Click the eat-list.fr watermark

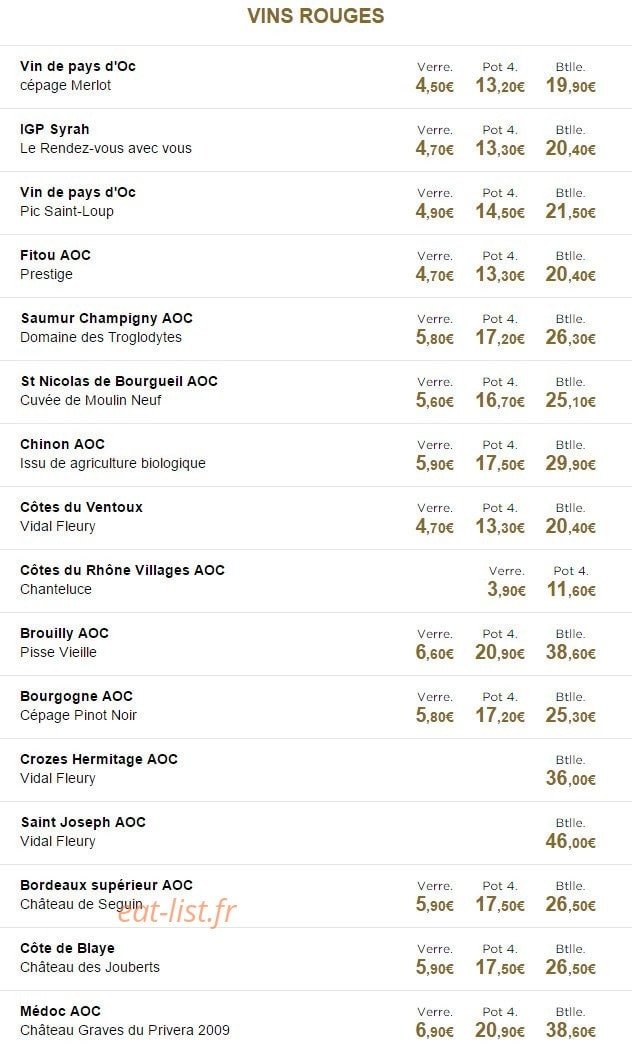[177, 911]
